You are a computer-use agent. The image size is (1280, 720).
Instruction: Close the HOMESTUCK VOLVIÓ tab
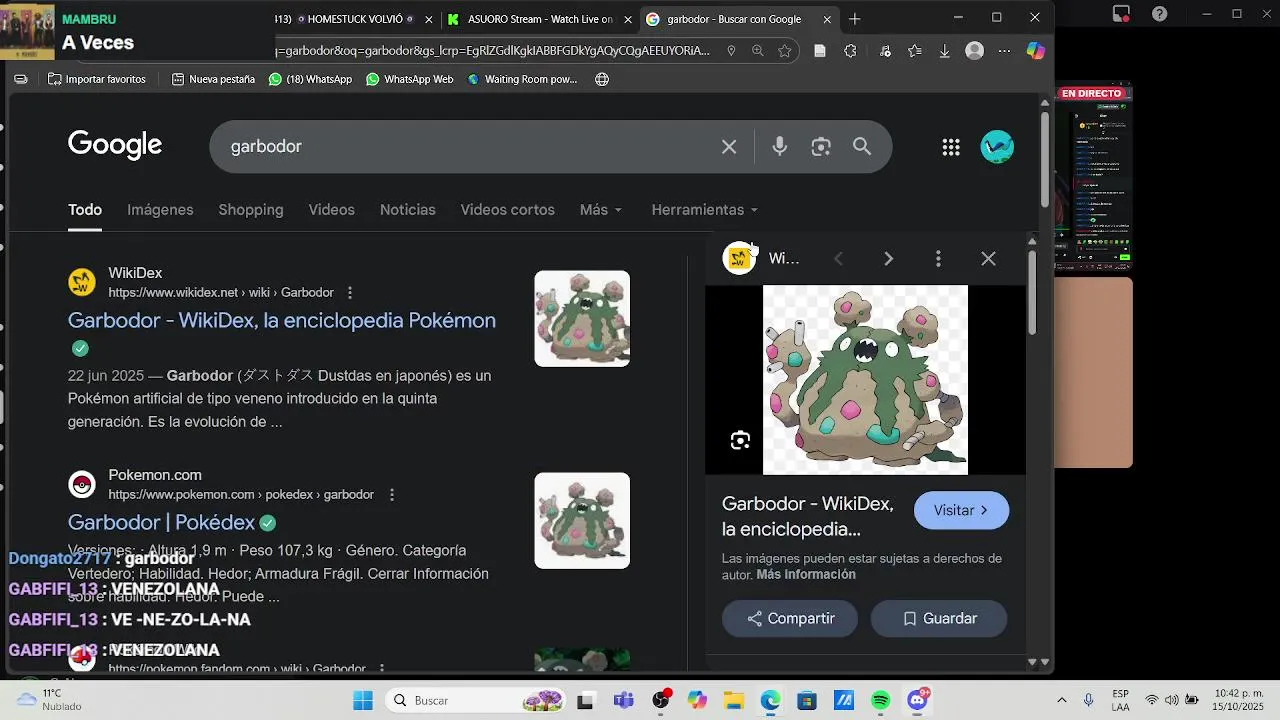(x=429, y=19)
